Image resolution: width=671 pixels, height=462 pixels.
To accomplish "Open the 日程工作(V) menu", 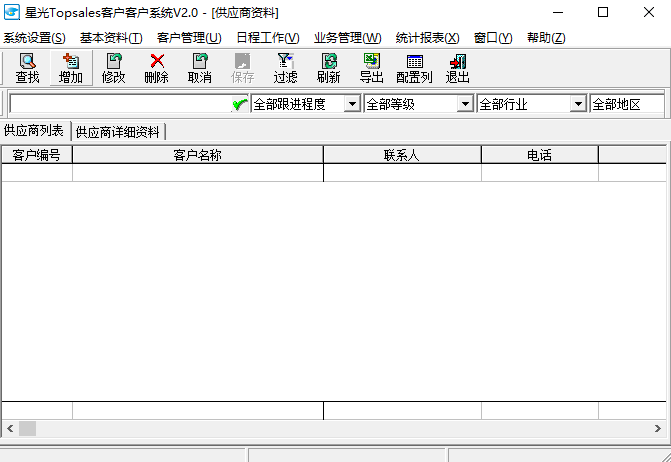I will 268,38.
